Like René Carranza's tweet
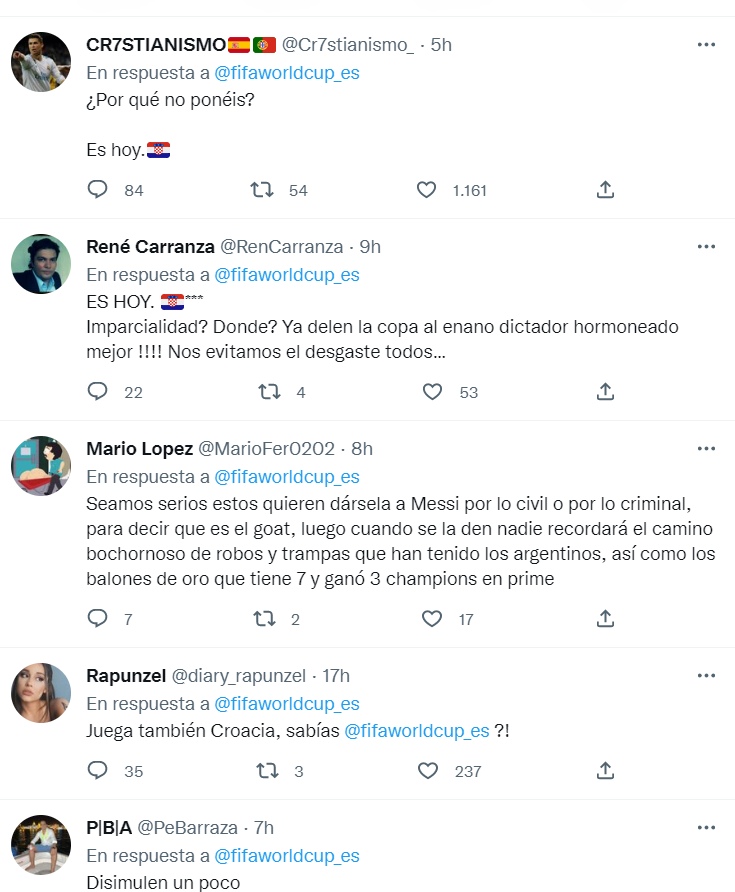 [432, 392]
